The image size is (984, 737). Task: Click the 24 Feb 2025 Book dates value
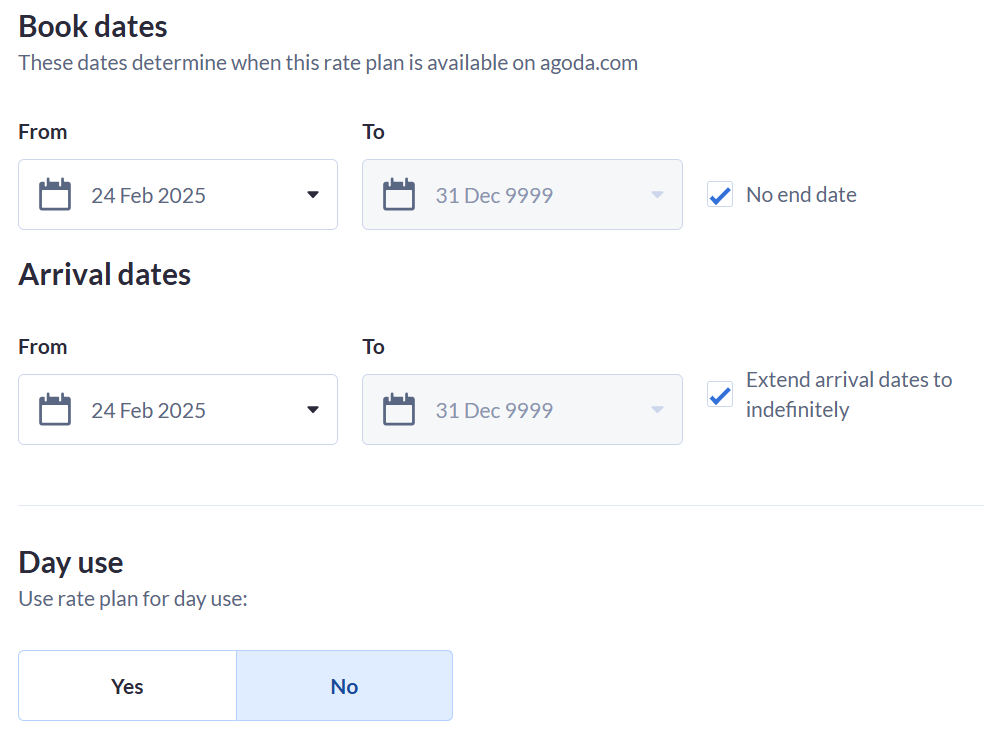pyautogui.click(x=149, y=195)
